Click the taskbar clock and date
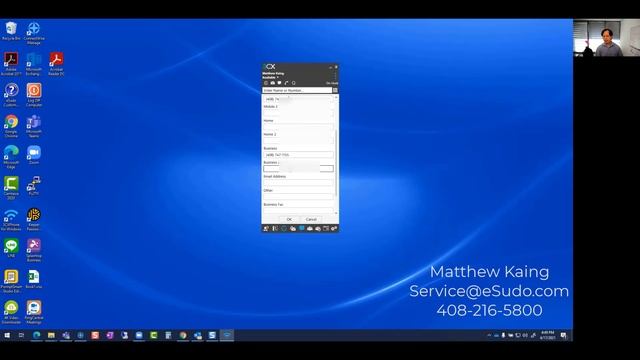This screenshot has height=360, width=640. [x=547, y=335]
